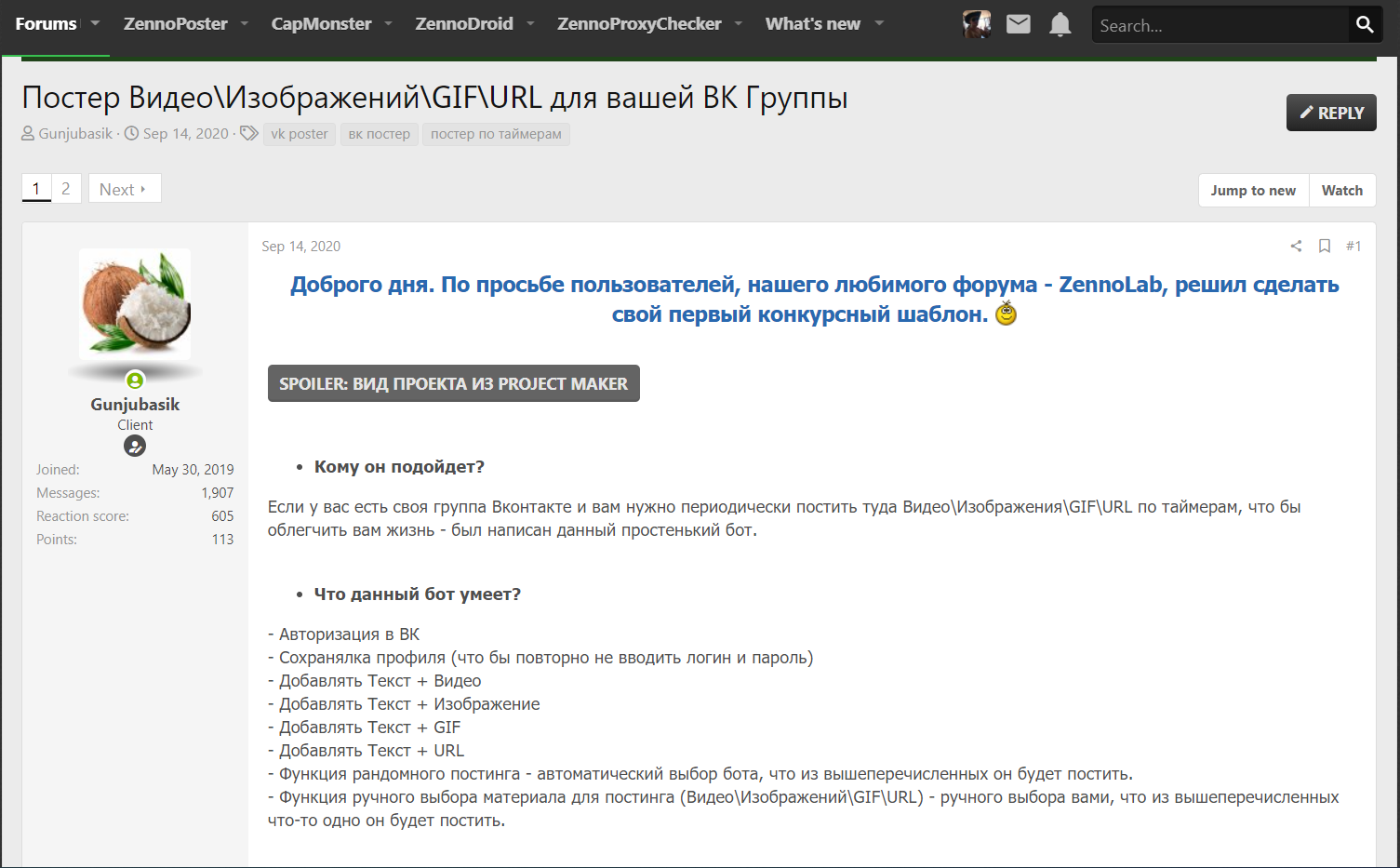This screenshot has height=868, width=1400.
Task: Expand the ZennoDroid dropdown arrow
Action: [530, 23]
